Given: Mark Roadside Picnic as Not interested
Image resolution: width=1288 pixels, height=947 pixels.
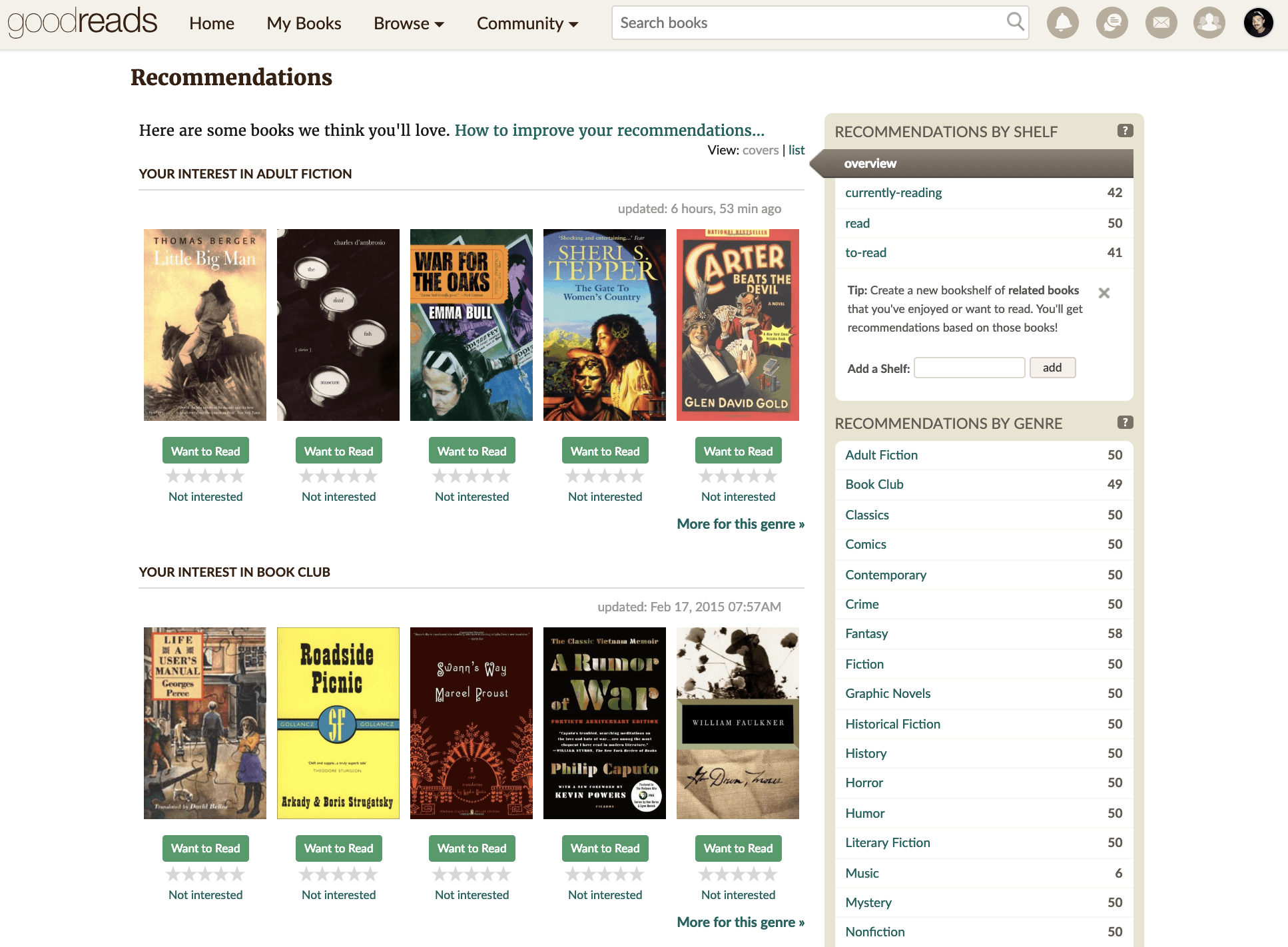Looking at the screenshot, I should [x=338, y=894].
